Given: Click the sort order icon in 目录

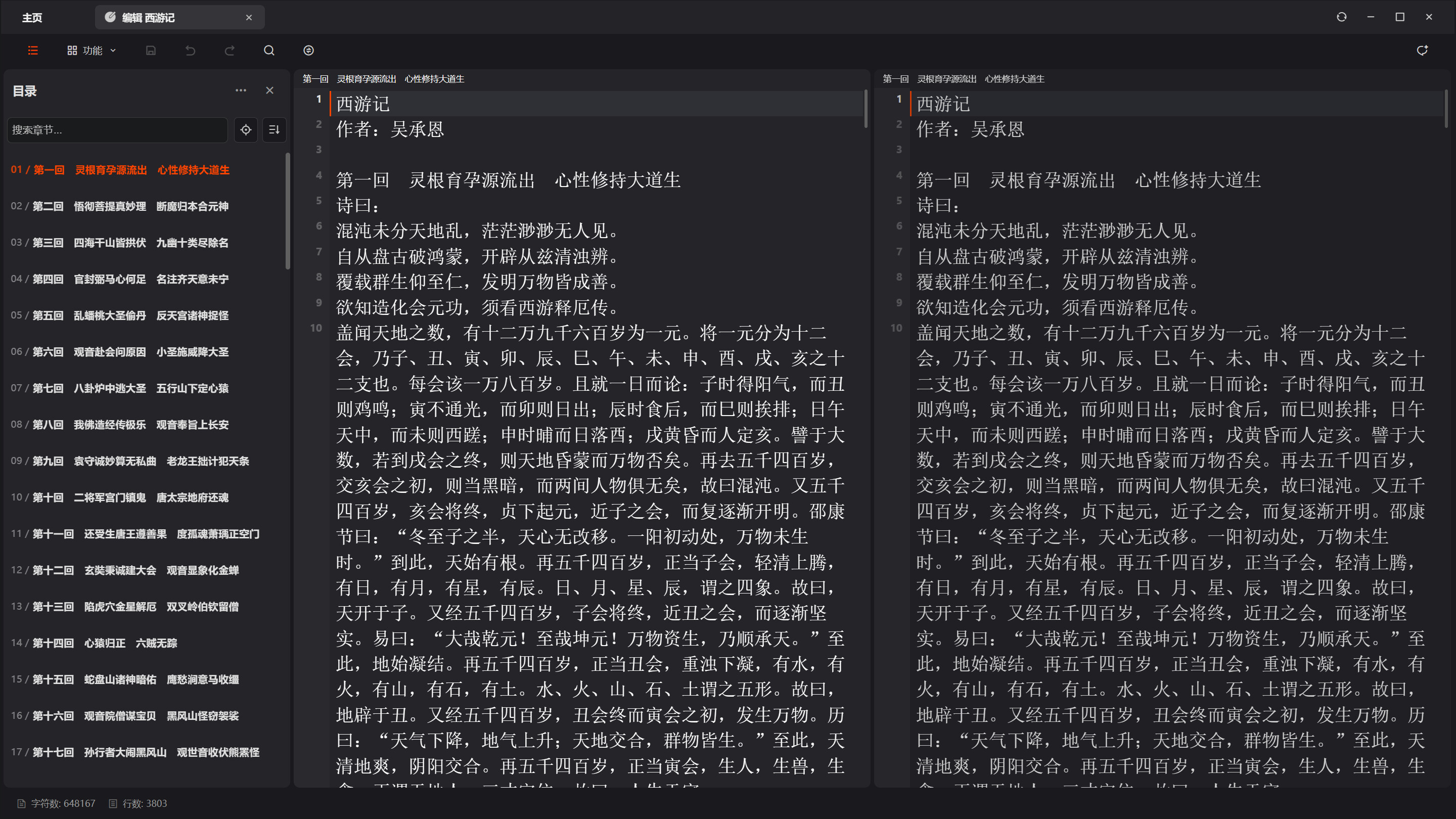Looking at the screenshot, I should point(274,130).
